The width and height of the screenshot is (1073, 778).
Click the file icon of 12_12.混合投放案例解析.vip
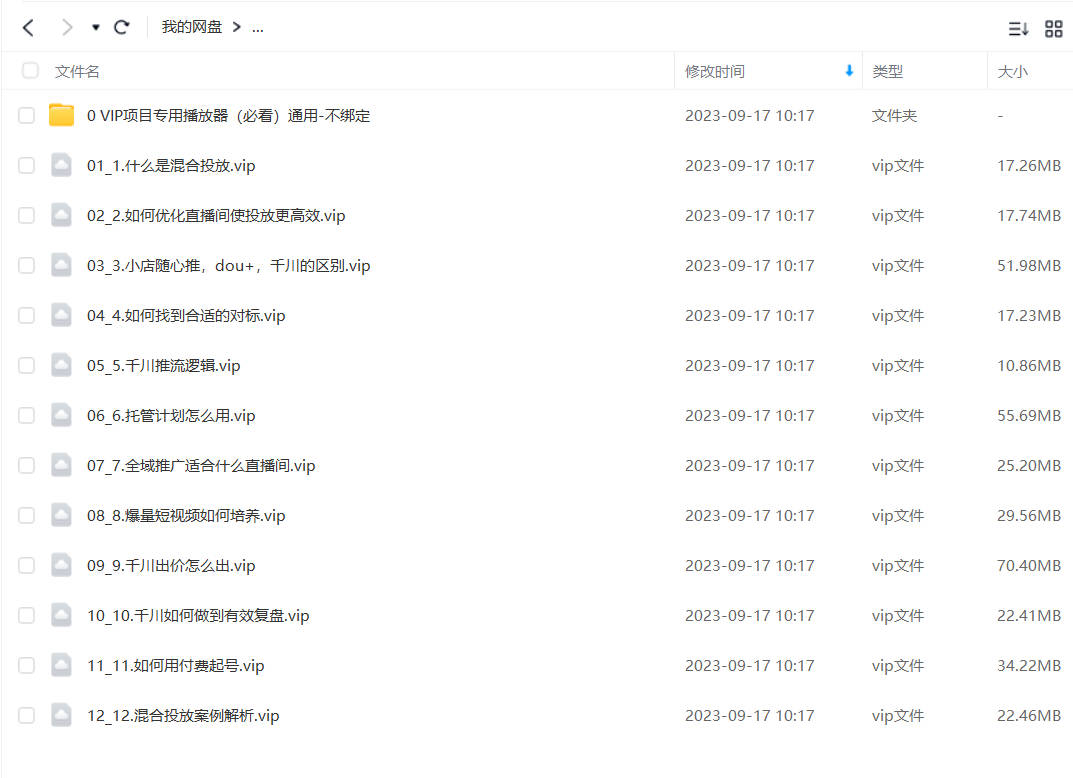(x=62, y=714)
